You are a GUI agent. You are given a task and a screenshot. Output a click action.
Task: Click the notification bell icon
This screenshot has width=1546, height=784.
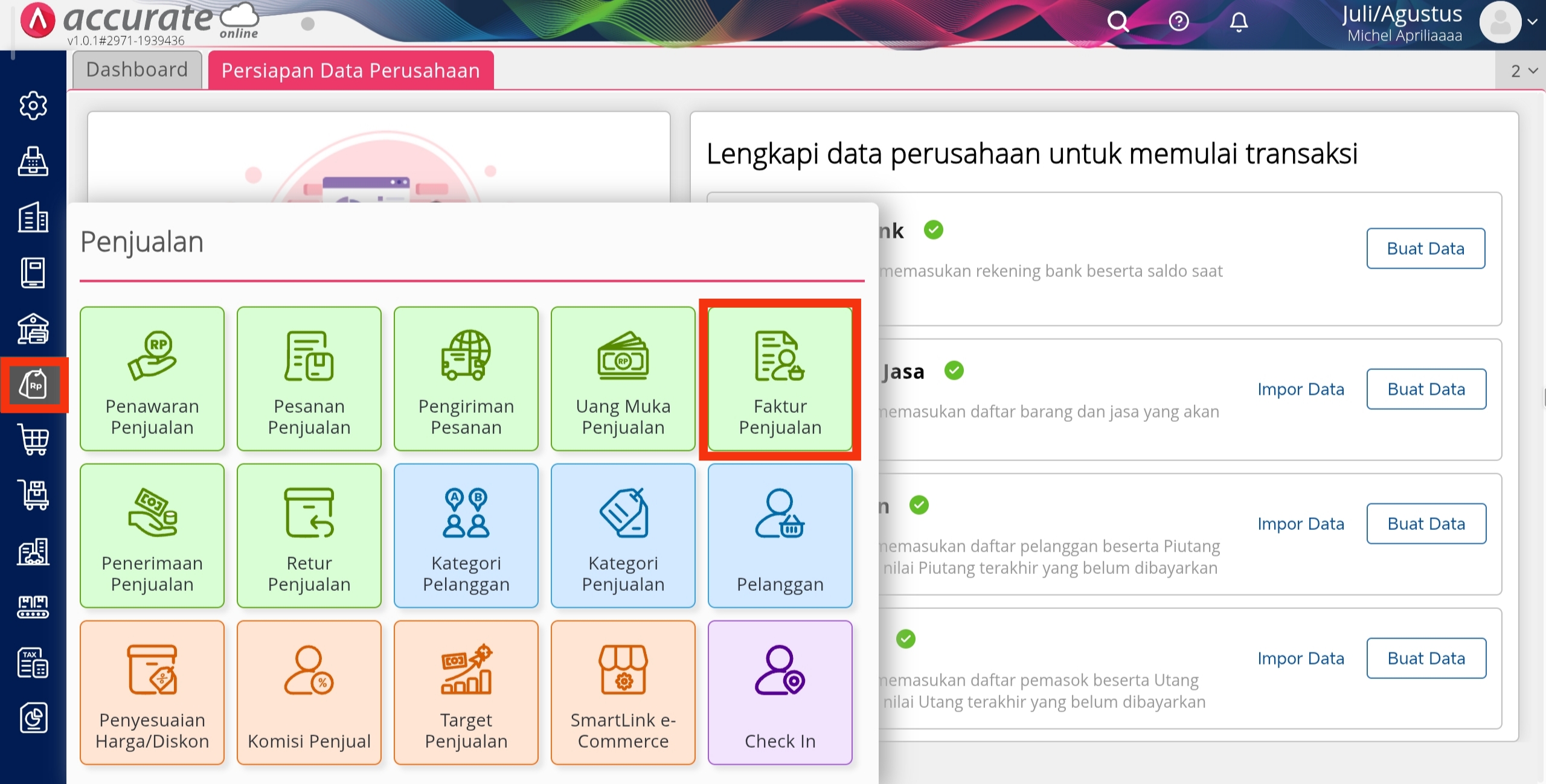pyautogui.click(x=1239, y=22)
